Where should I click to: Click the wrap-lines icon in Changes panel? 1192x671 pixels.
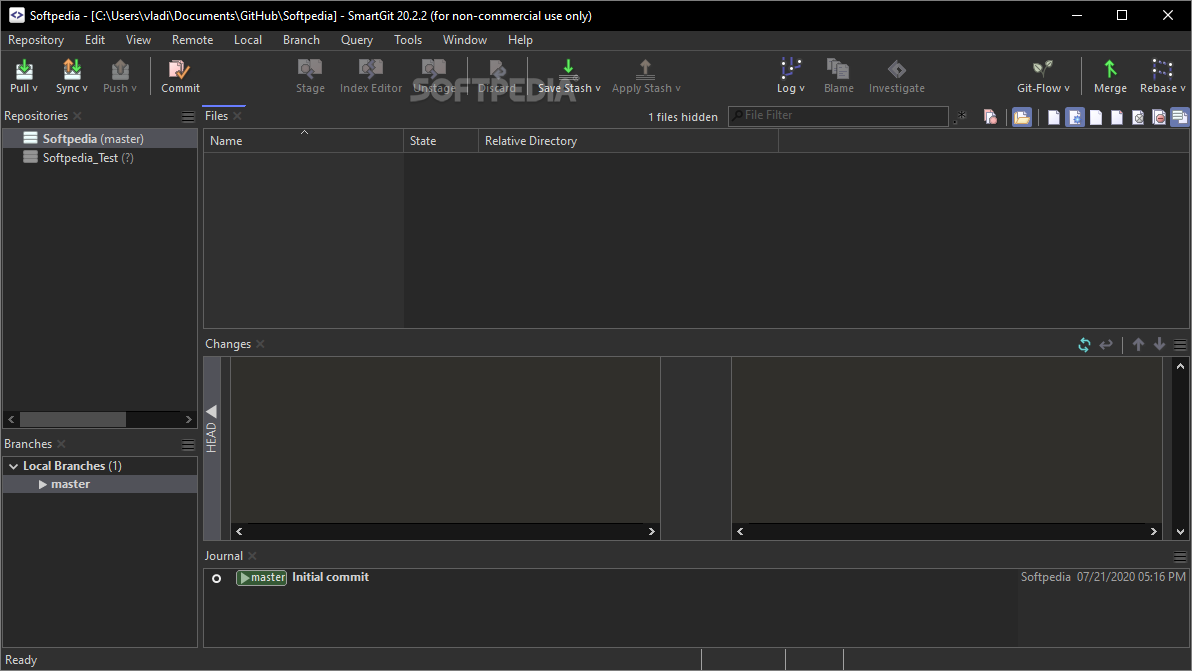click(1106, 345)
